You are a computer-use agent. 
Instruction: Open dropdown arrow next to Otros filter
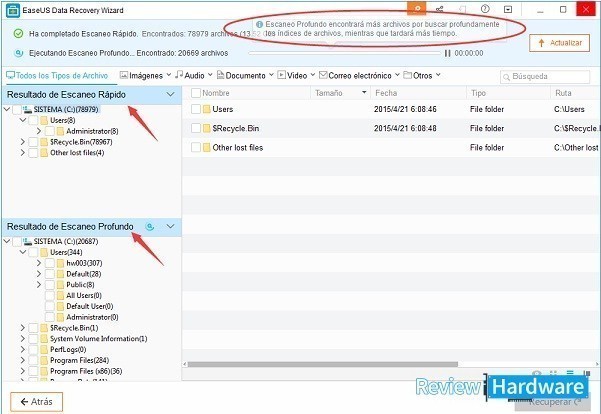point(438,75)
